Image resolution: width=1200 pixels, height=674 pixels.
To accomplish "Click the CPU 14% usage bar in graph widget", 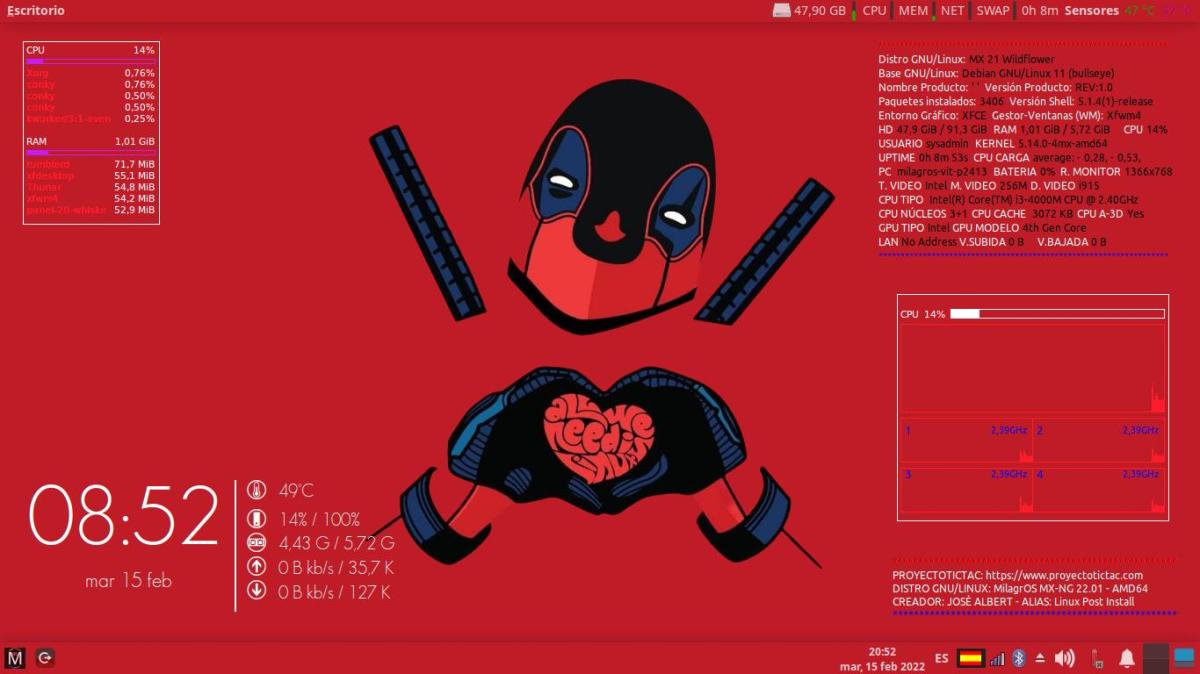I will (1057, 314).
